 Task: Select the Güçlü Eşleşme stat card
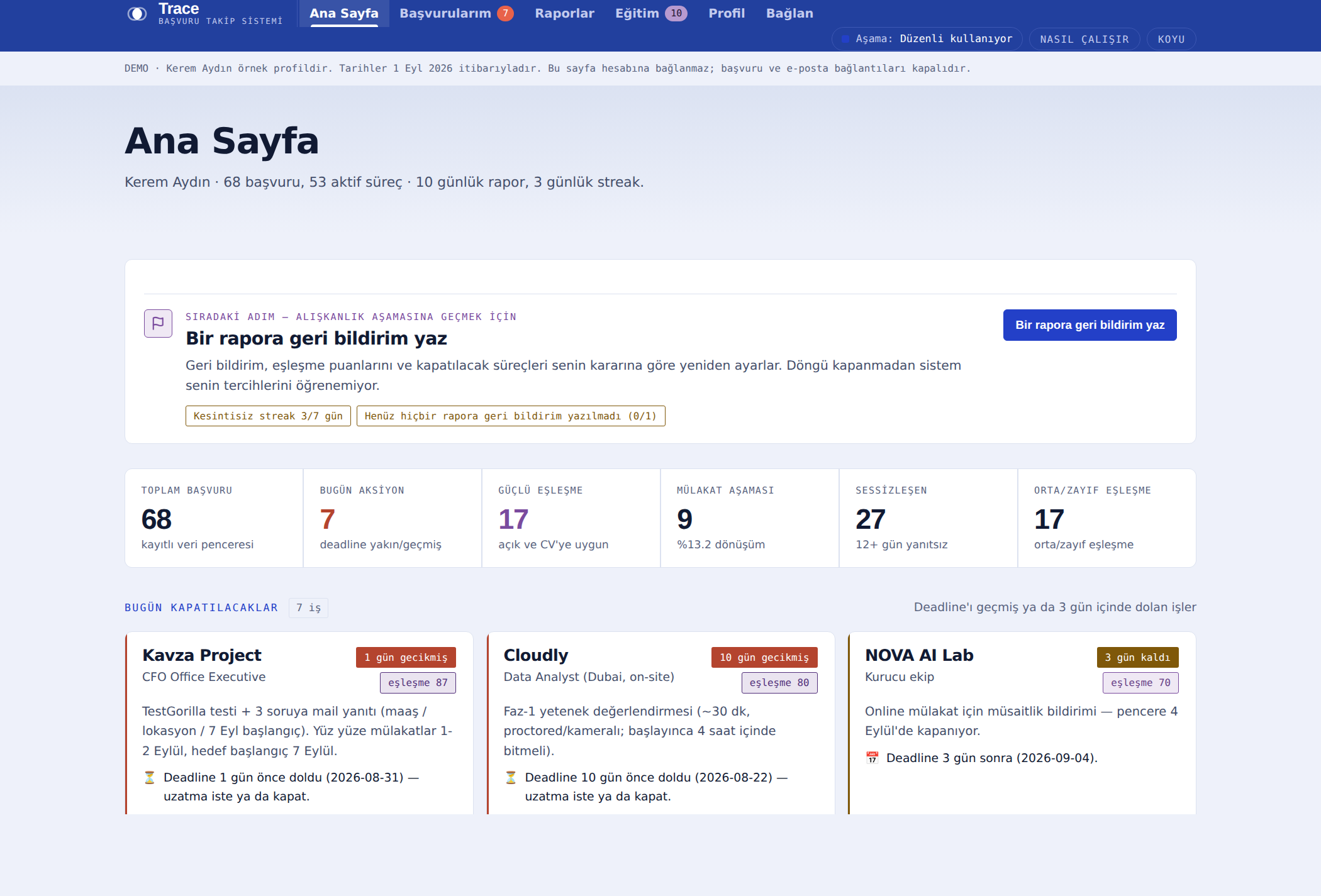(571, 518)
